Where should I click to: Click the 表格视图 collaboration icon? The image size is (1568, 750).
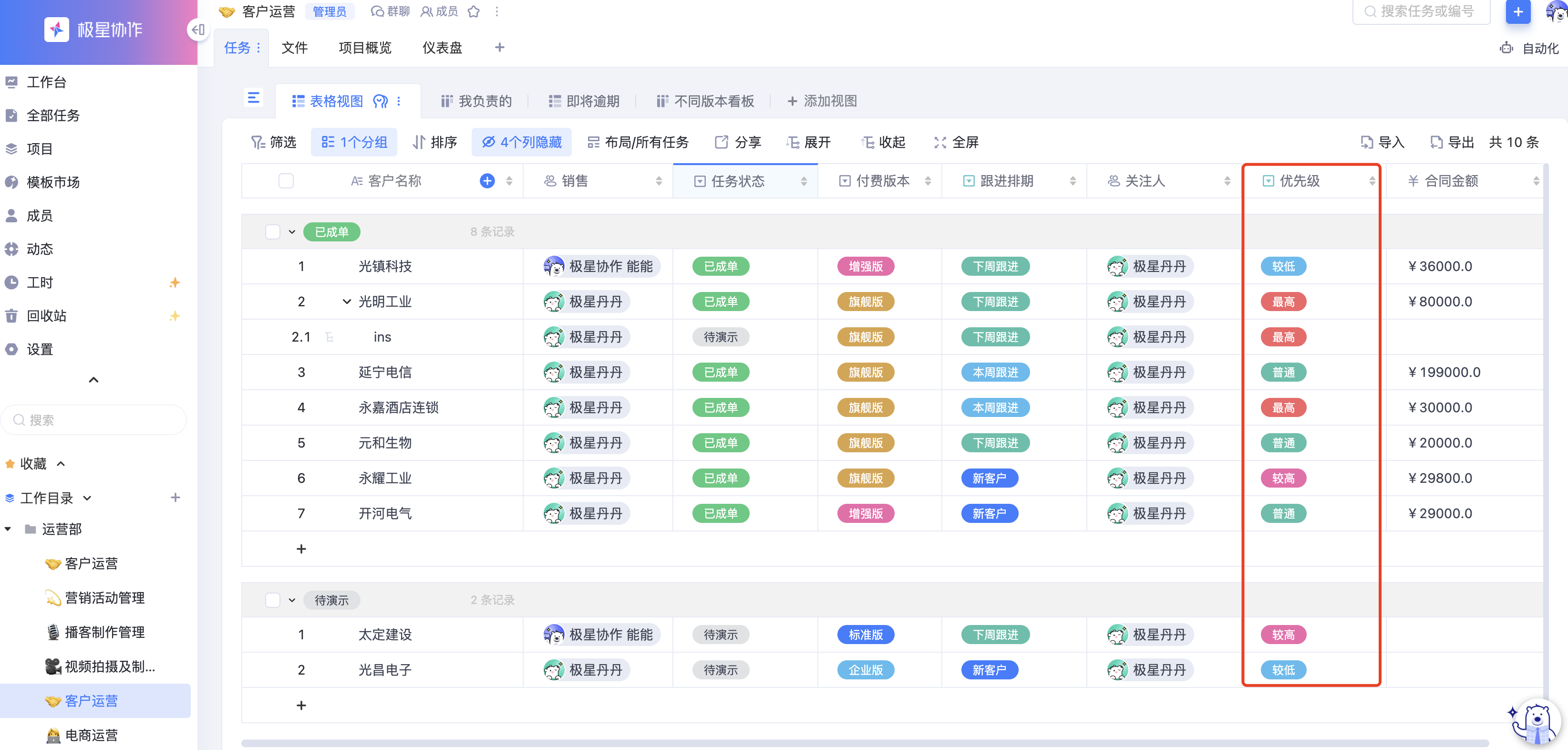pos(381,101)
